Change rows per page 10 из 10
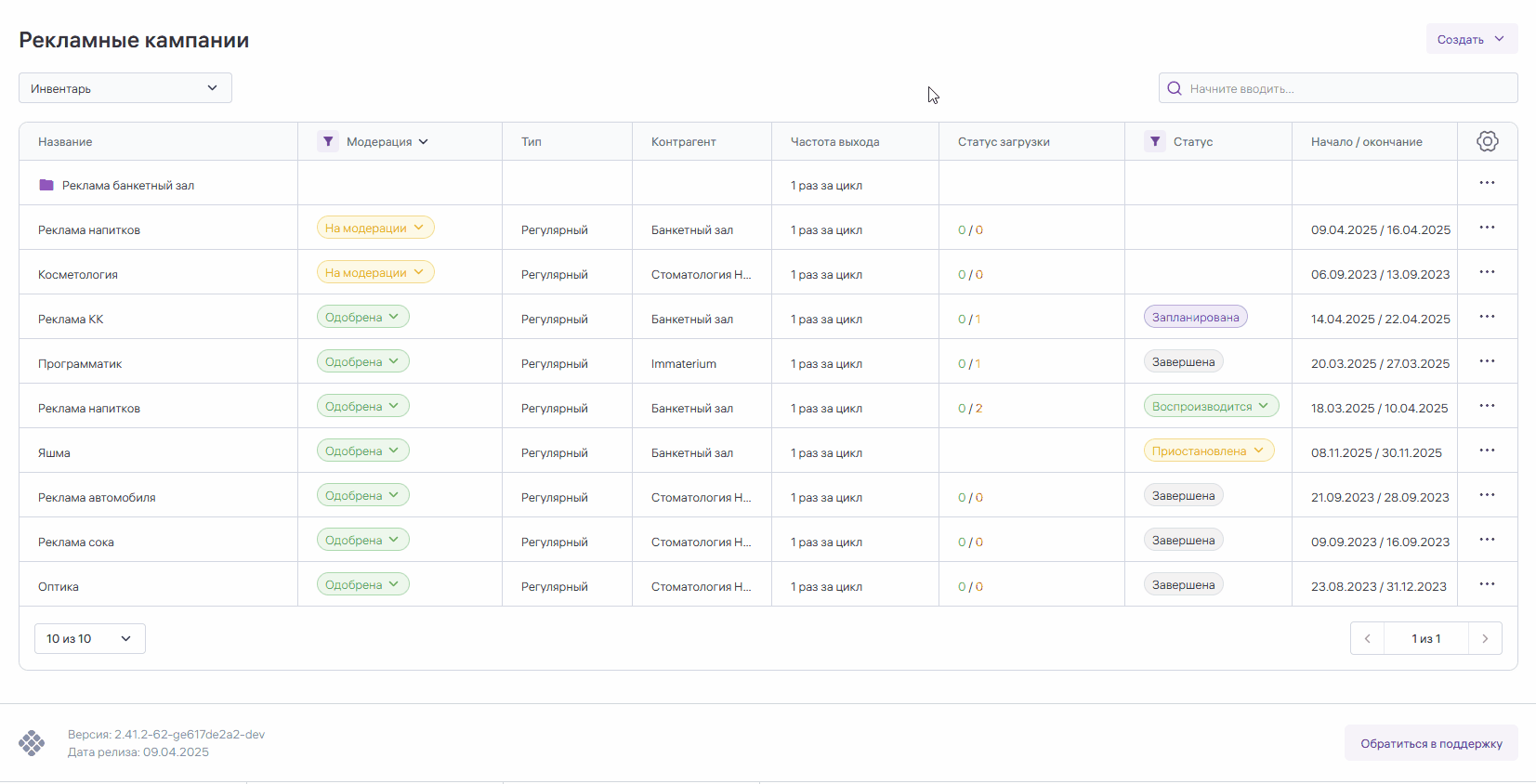The width and height of the screenshot is (1536, 784). coord(89,638)
